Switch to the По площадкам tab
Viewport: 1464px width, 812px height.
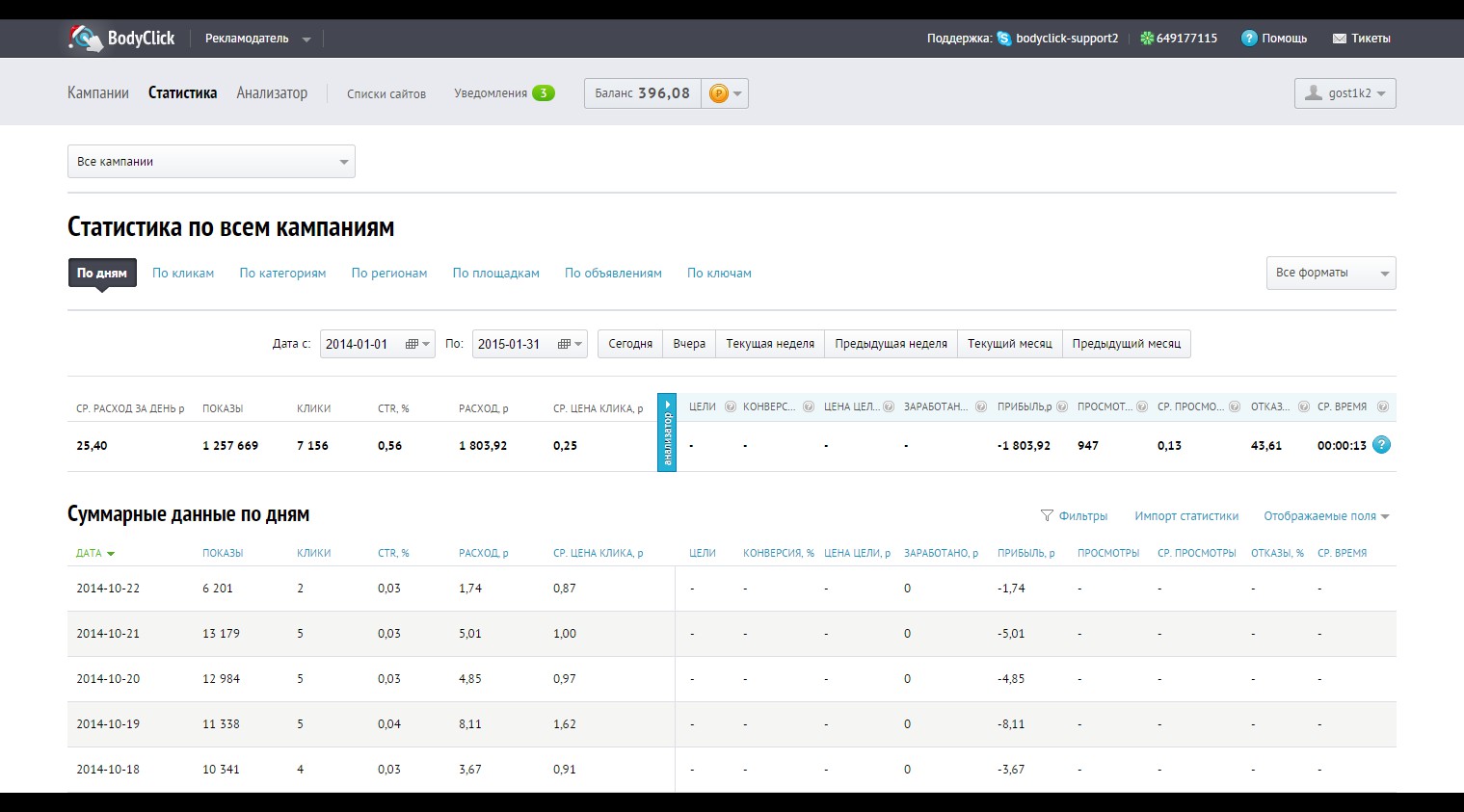pyautogui.click(x=496, y=273)
